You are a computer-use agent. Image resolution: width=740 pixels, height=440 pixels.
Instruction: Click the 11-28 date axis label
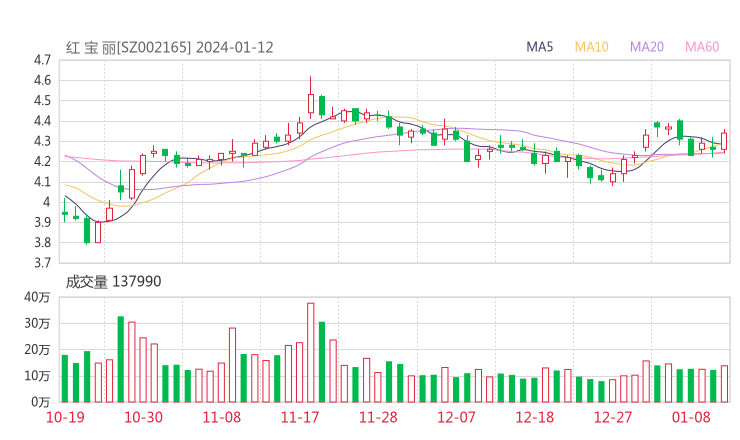point(378,417)
